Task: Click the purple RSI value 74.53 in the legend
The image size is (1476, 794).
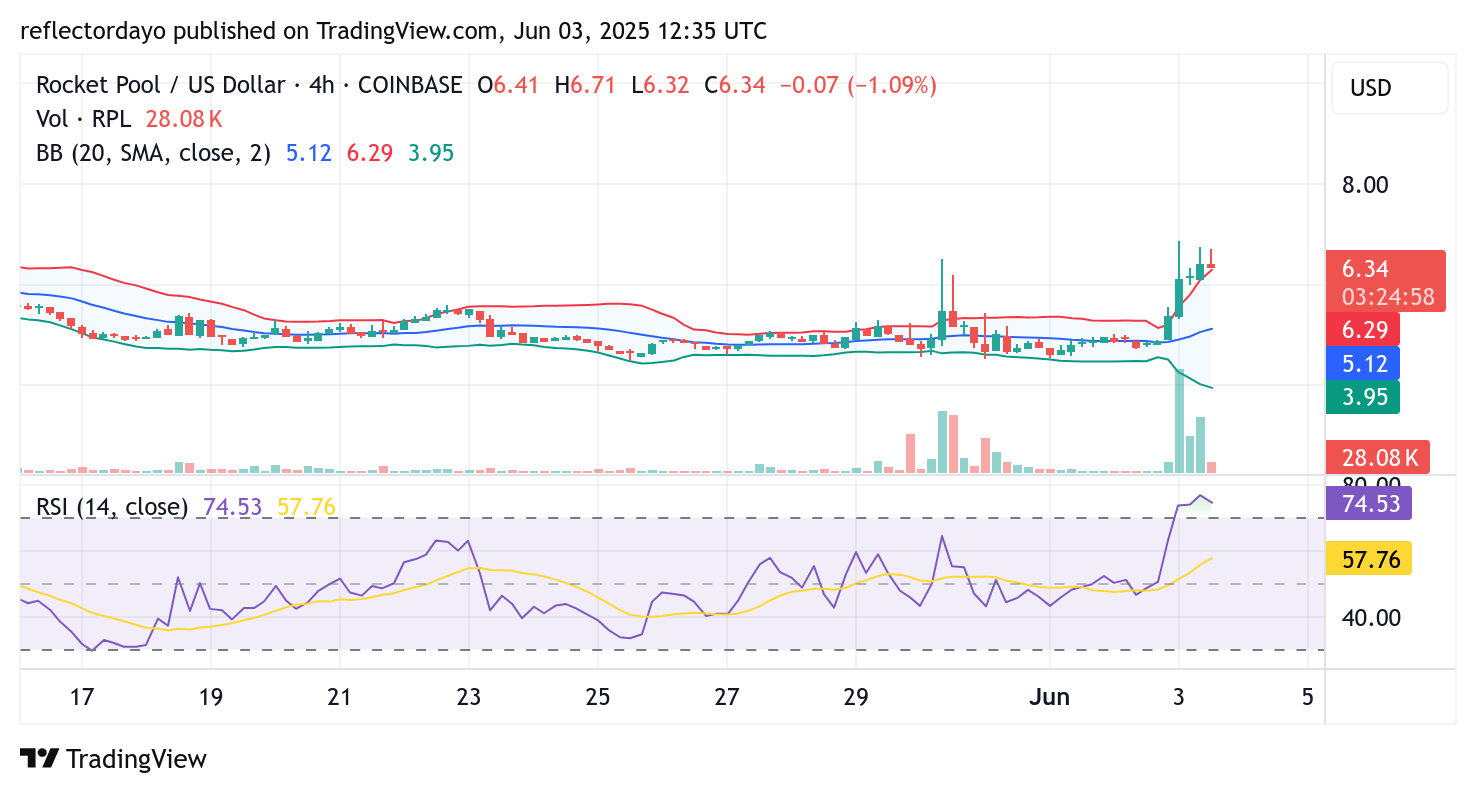Action: pyautogui.click(x=233, y=507)
